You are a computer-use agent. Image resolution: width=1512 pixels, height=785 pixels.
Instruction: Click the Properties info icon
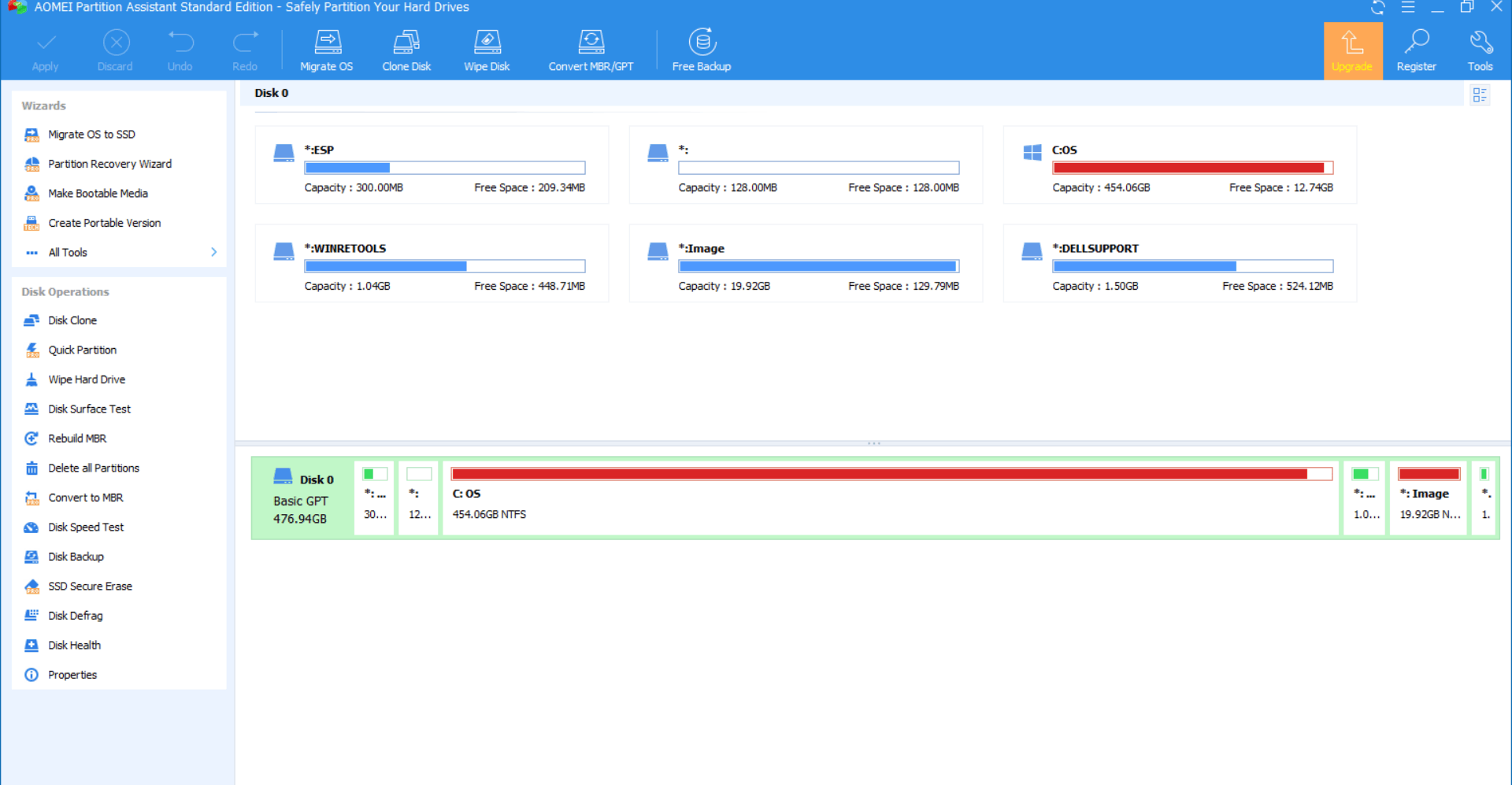click(31, 675)
